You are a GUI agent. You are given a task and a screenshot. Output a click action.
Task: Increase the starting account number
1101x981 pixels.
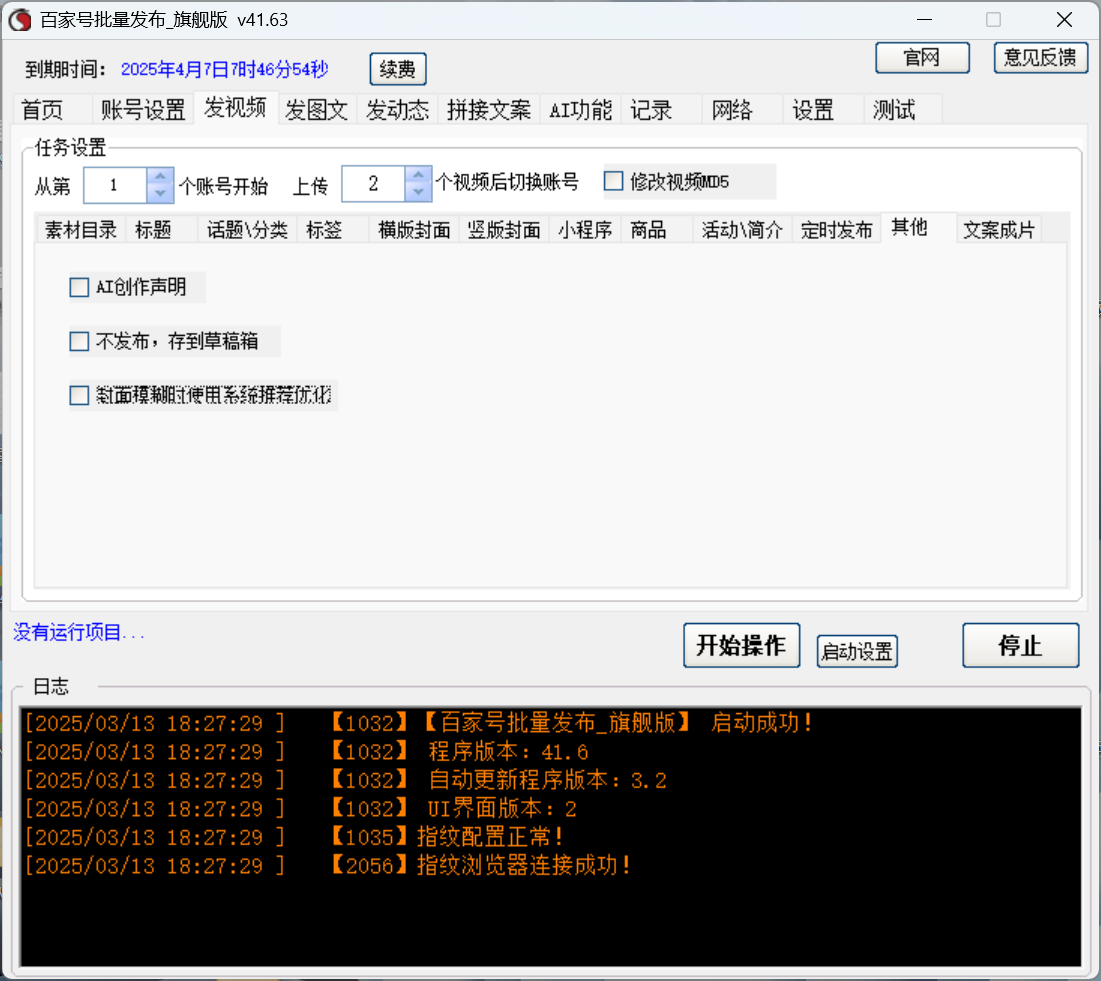[x=160, y=176]
